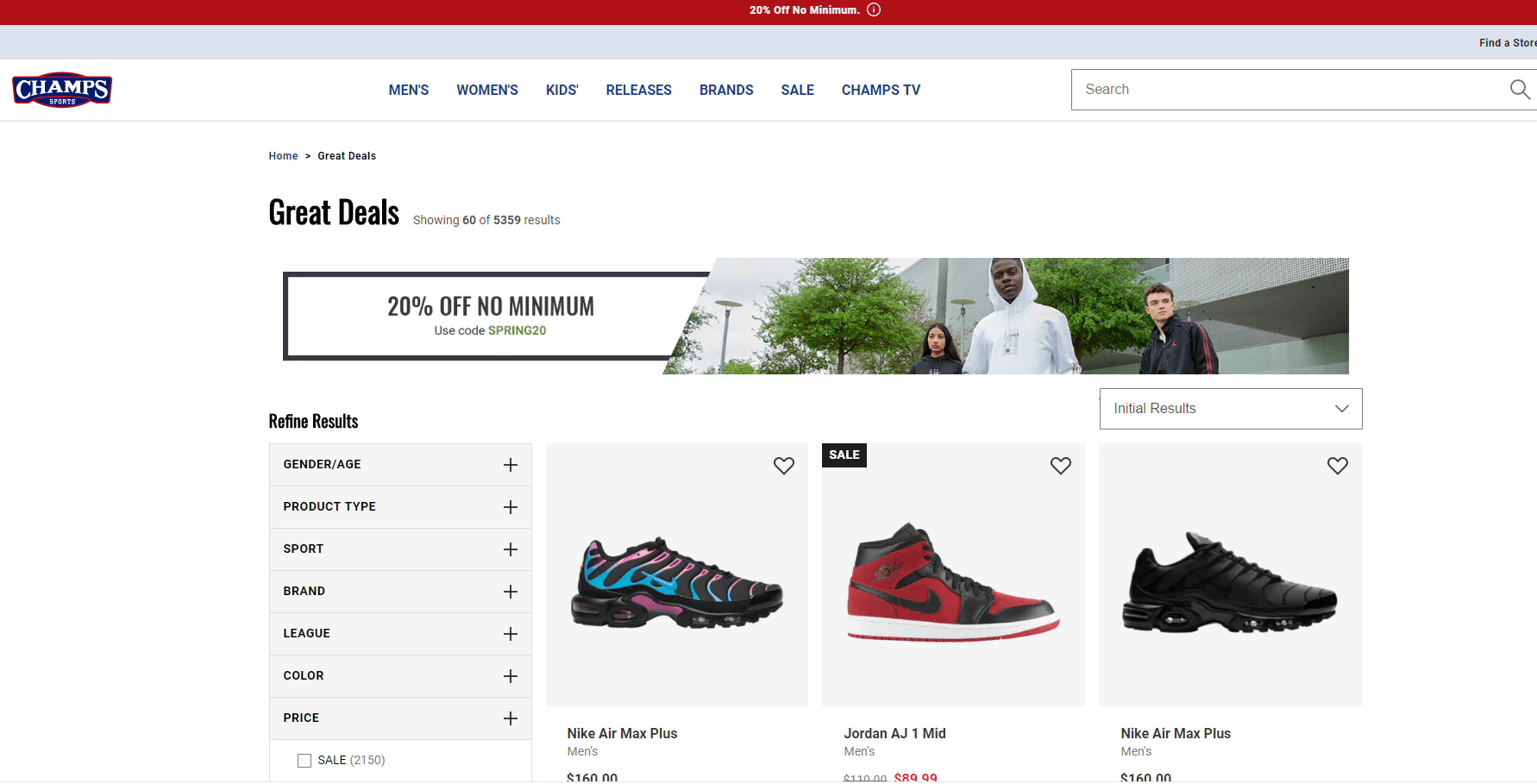Click the 'Showing 60 of 5359 results' text
Viewport: 1537px width, 784px height.
tap(486, 221)
